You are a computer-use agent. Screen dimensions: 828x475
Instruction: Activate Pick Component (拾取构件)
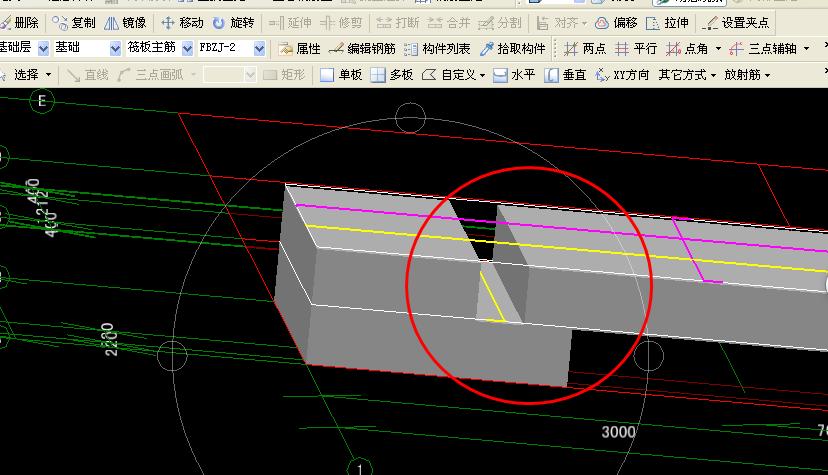click(x=512, y=49)
